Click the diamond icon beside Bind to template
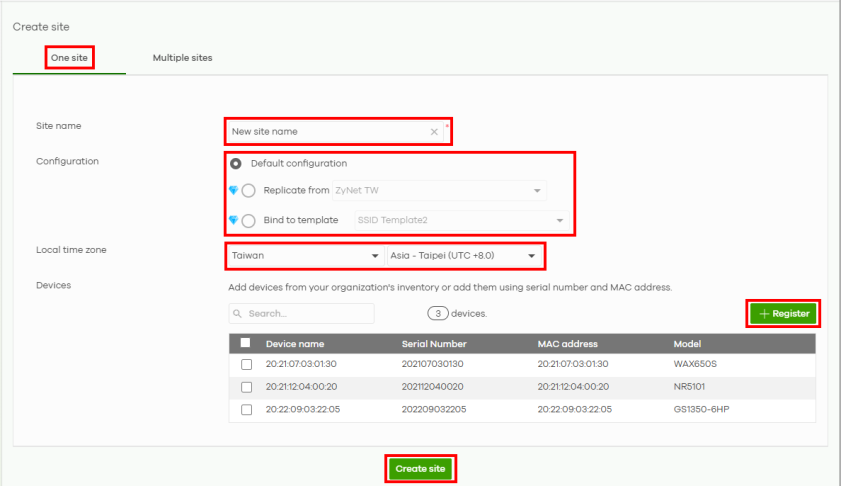This screenshot has height=486, width=841. (x=233, y=220)
